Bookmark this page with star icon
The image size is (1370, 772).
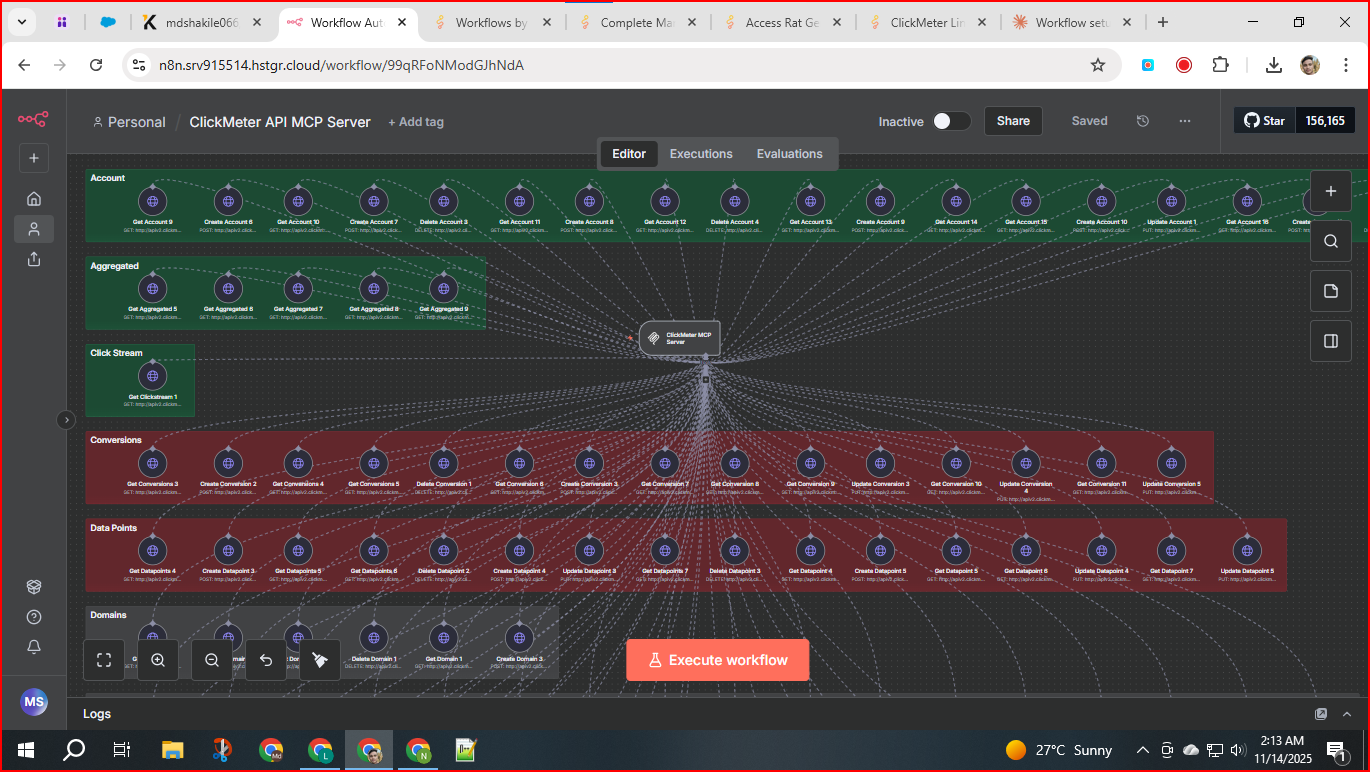pyautogui.click(x=1098, y=65)
